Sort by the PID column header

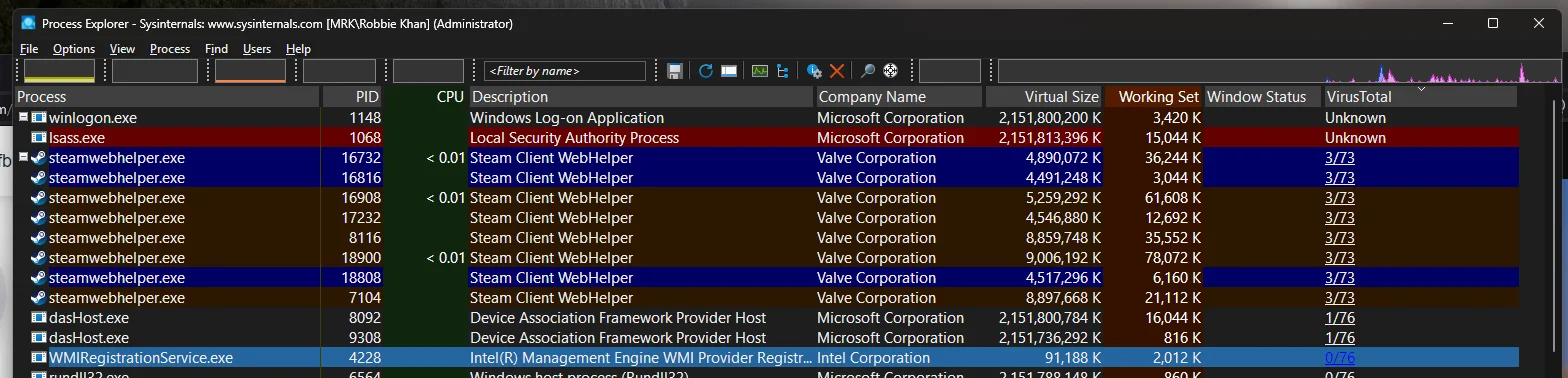tap(353, 97)
